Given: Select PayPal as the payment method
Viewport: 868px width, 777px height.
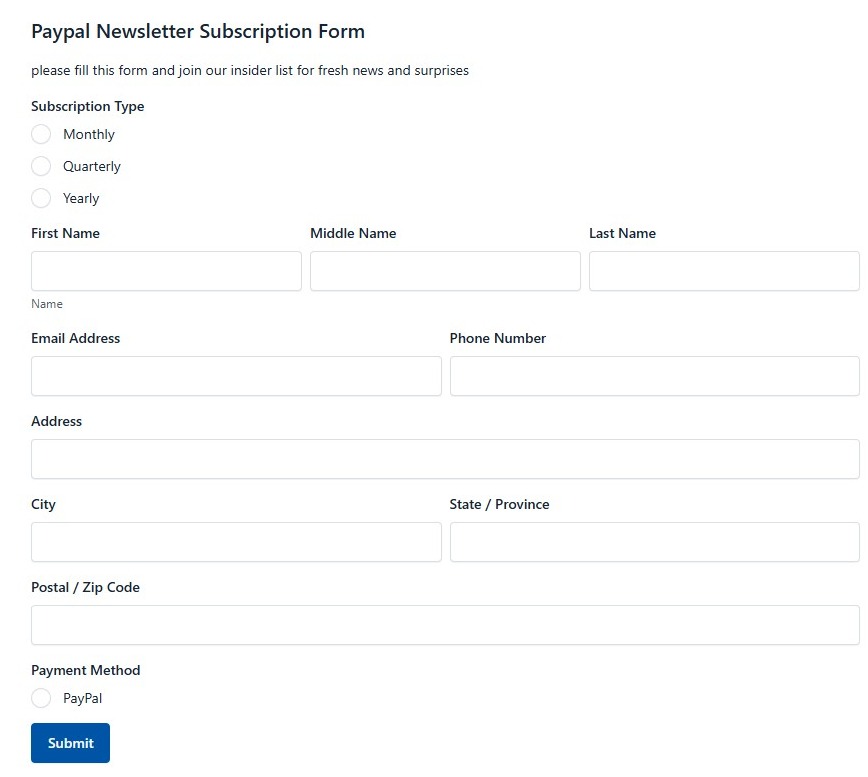Looking at the screenshot, I should [41, 698].
